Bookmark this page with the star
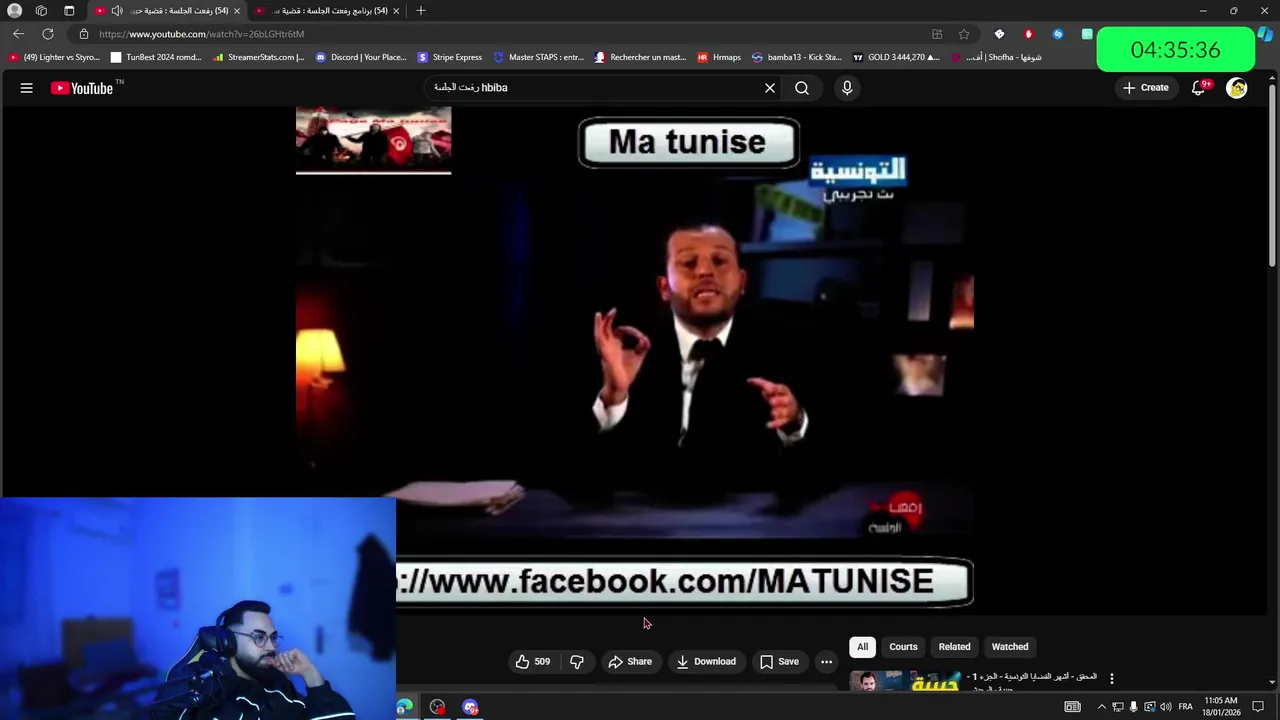The image size is (1280, 720). [x=964, y=34]
